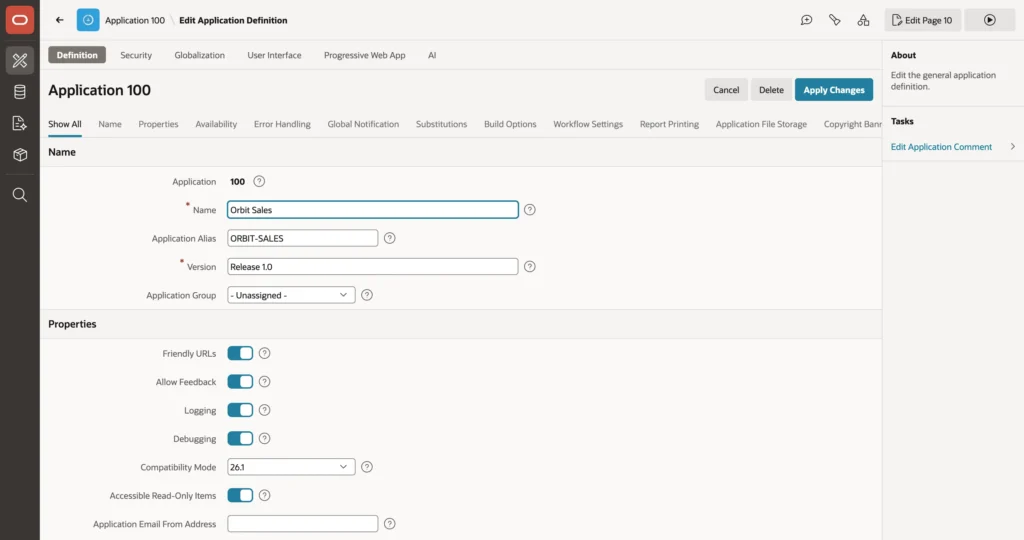Open the AI tab

[x=432, y=56]
